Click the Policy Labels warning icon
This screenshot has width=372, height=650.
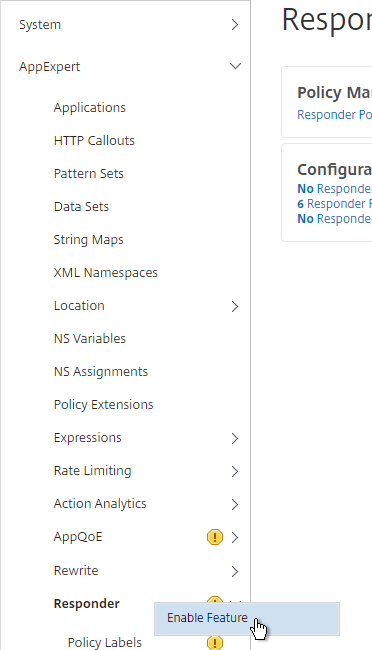click(x=215, y=642)
